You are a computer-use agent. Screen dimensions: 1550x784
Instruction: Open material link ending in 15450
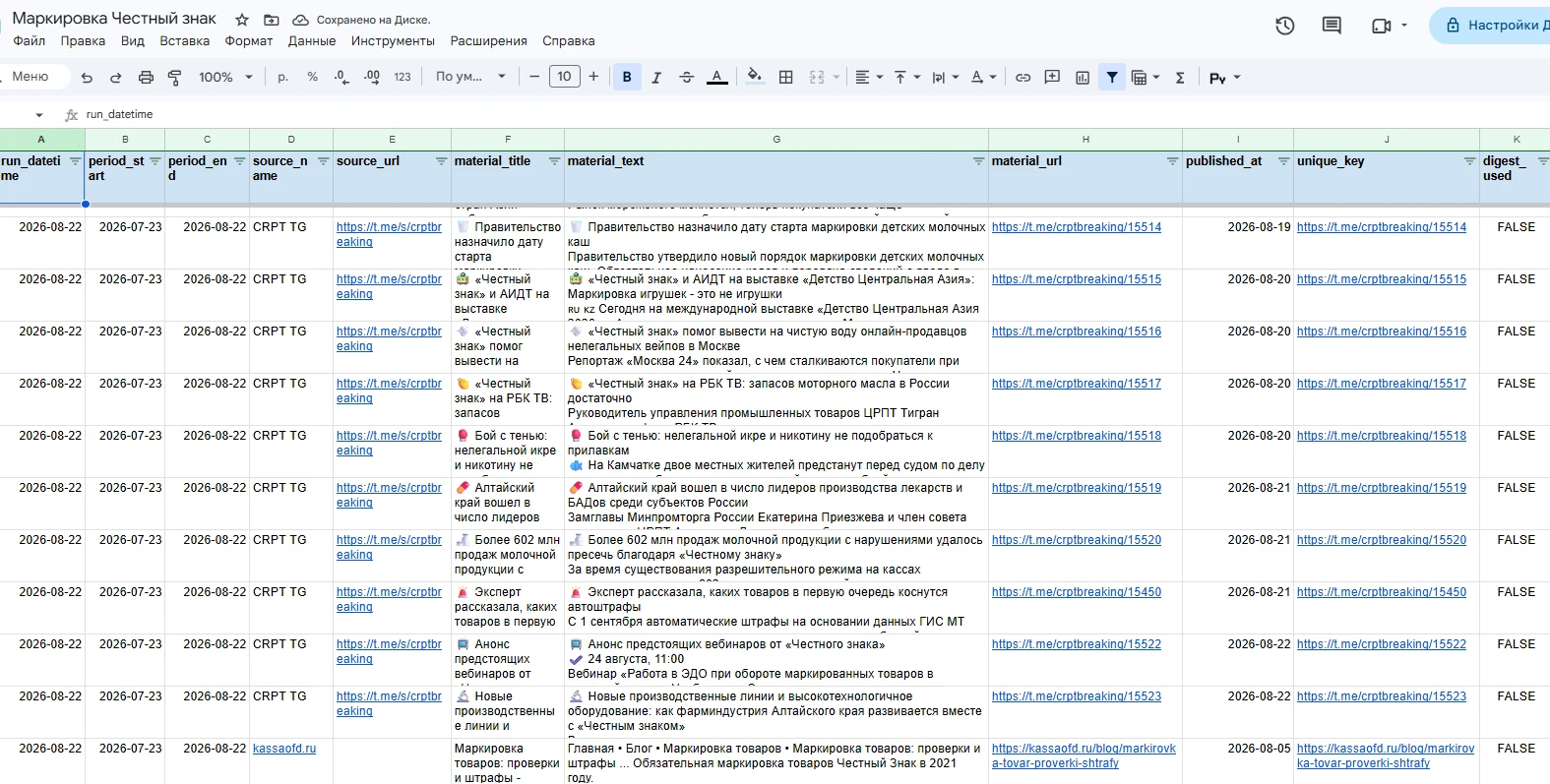(1077, 592)
